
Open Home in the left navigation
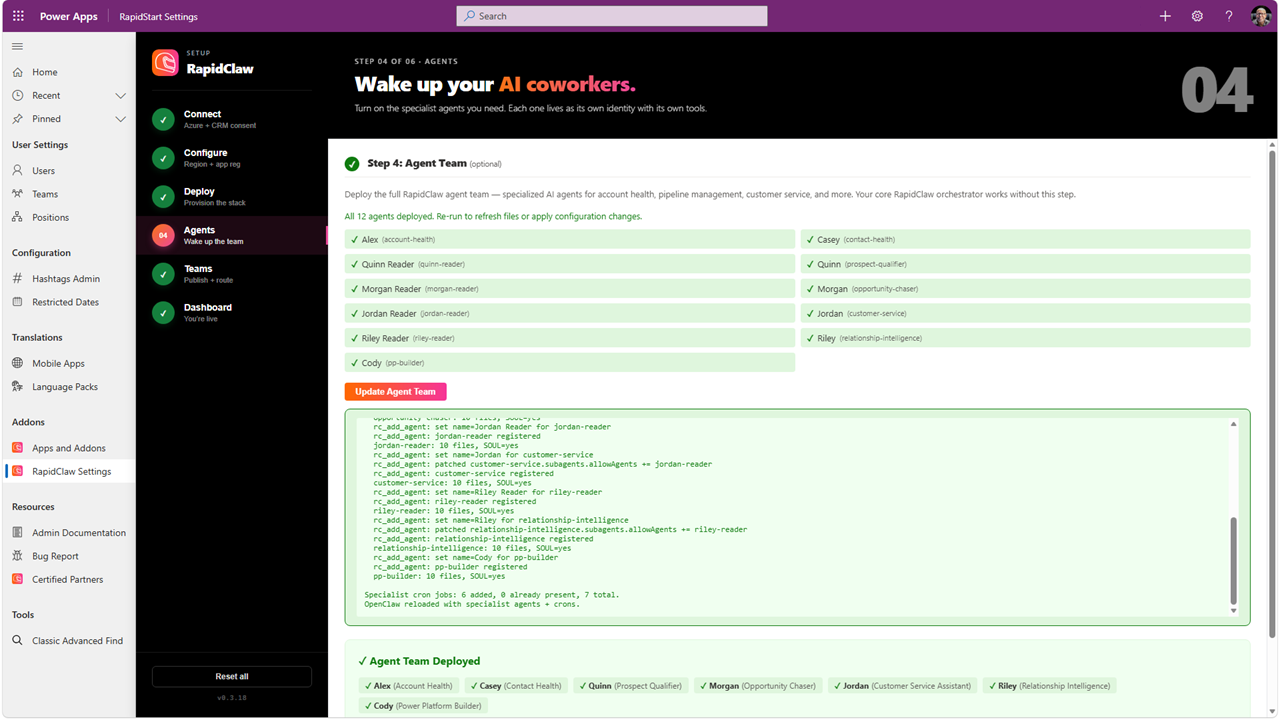point(68,72)
